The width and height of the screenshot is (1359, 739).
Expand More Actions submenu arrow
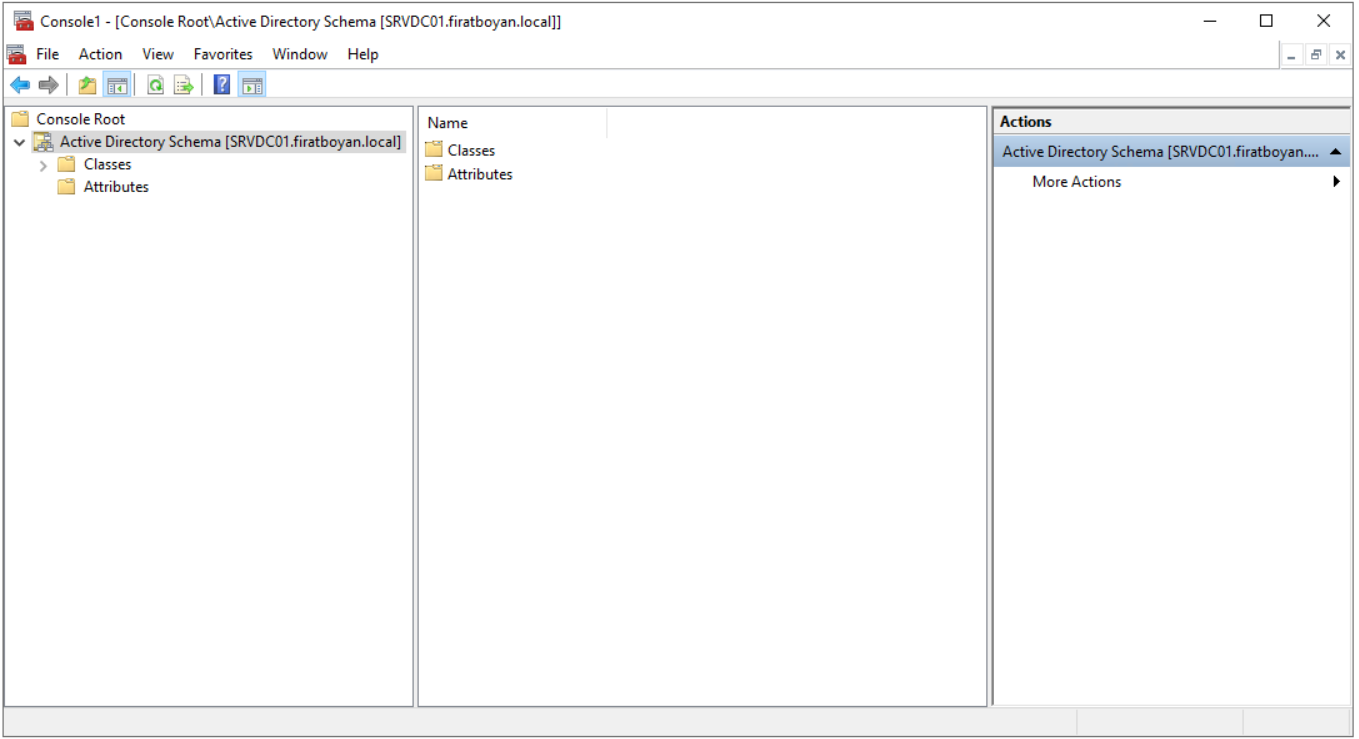point(1336,182)
